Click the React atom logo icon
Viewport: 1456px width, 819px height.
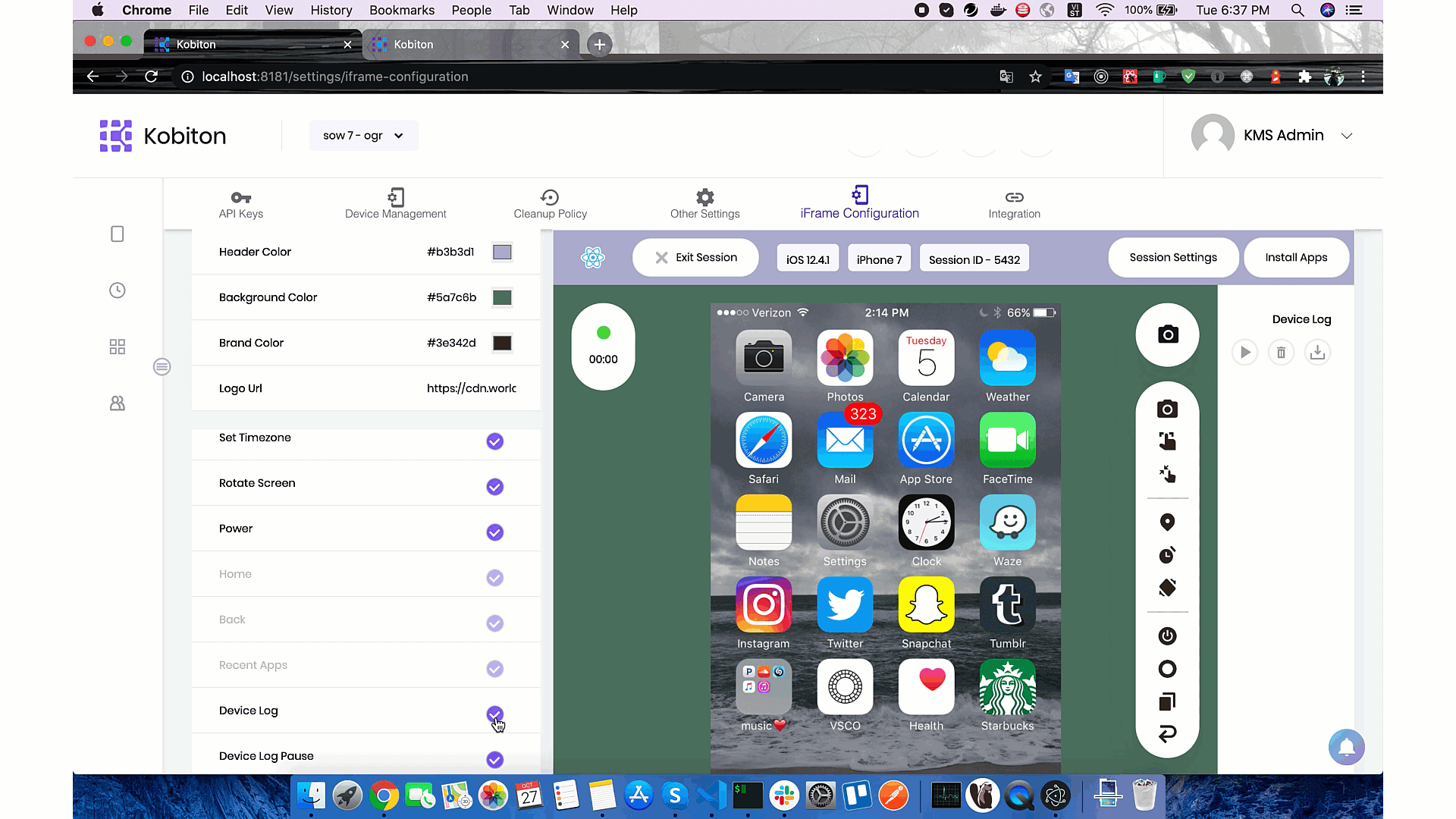pos(592,258)
